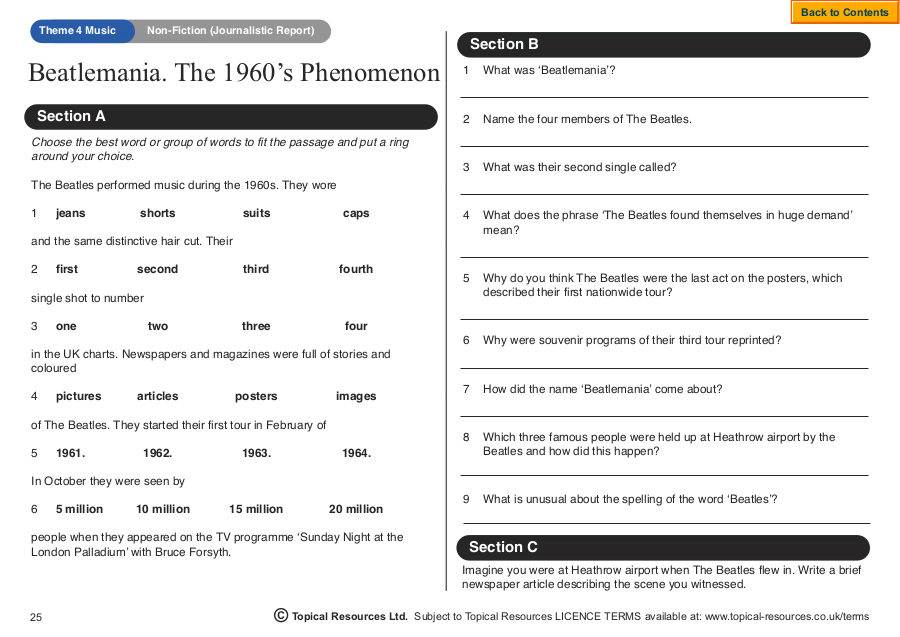Circle the 'fourth' option in row 2
The image size is (900, 637).
tap(356, 269)
